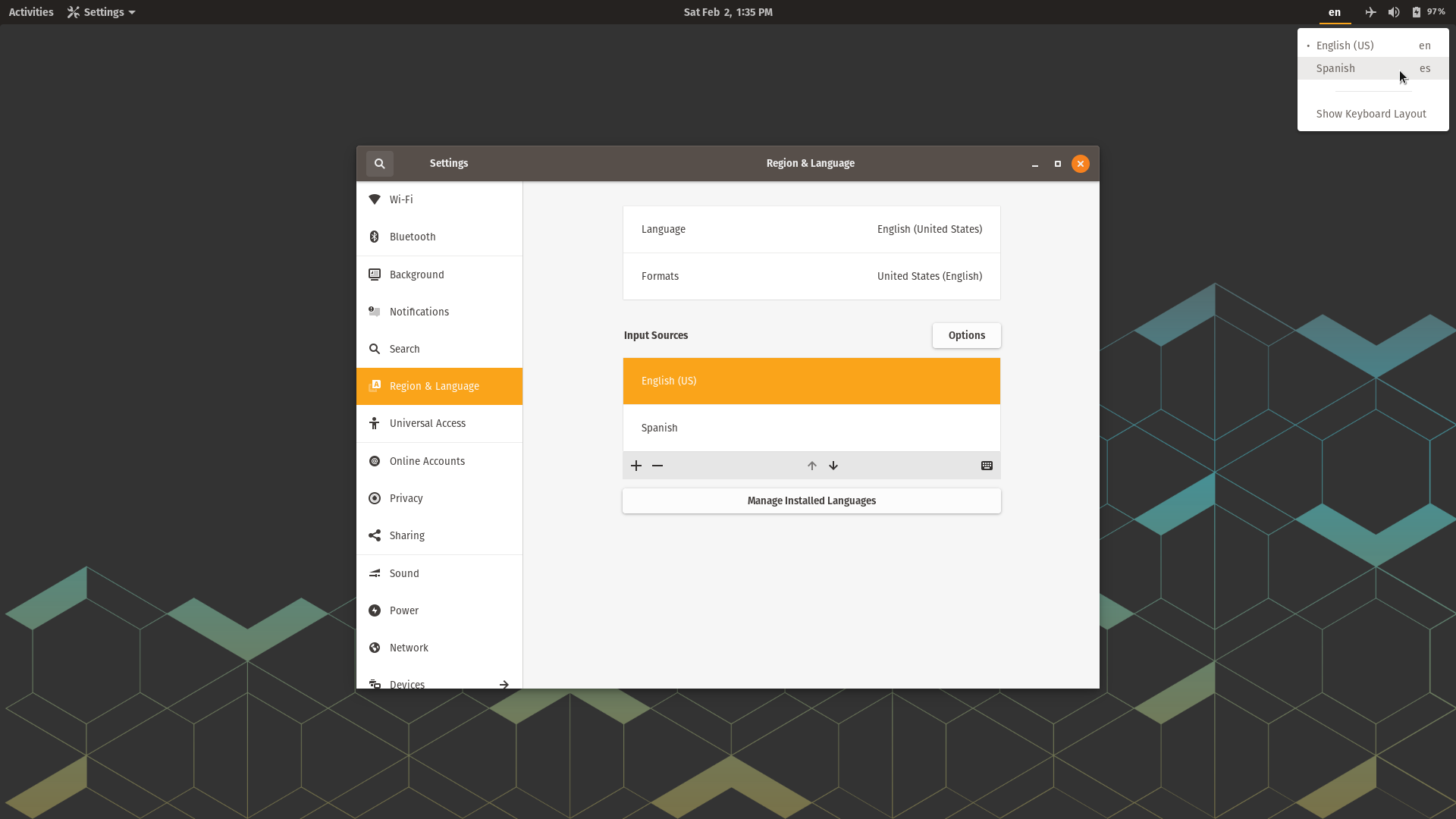Open volume icon in top bar
This screenshot has height=819, width=1456.
pyautogui.click(x=1393, y=12)
